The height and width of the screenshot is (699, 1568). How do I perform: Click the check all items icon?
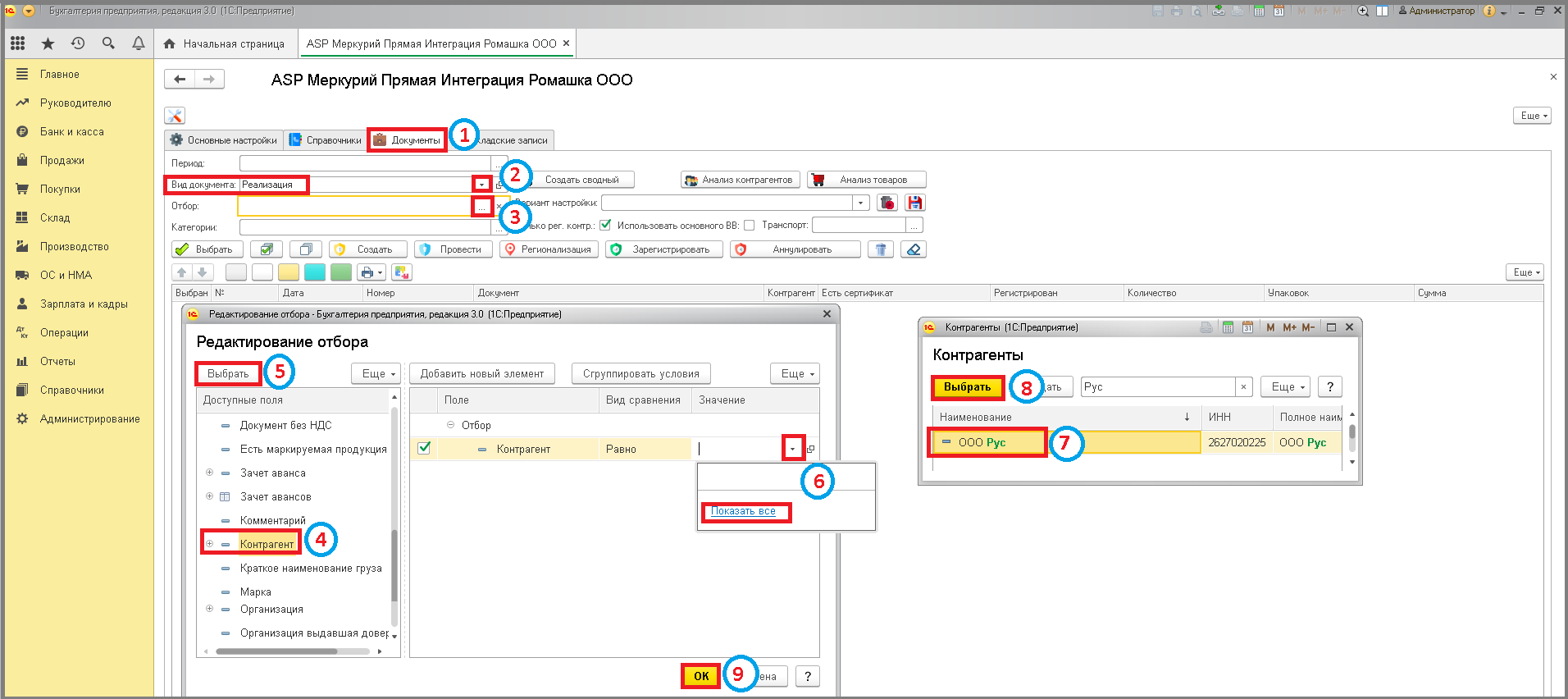[267, 249]
